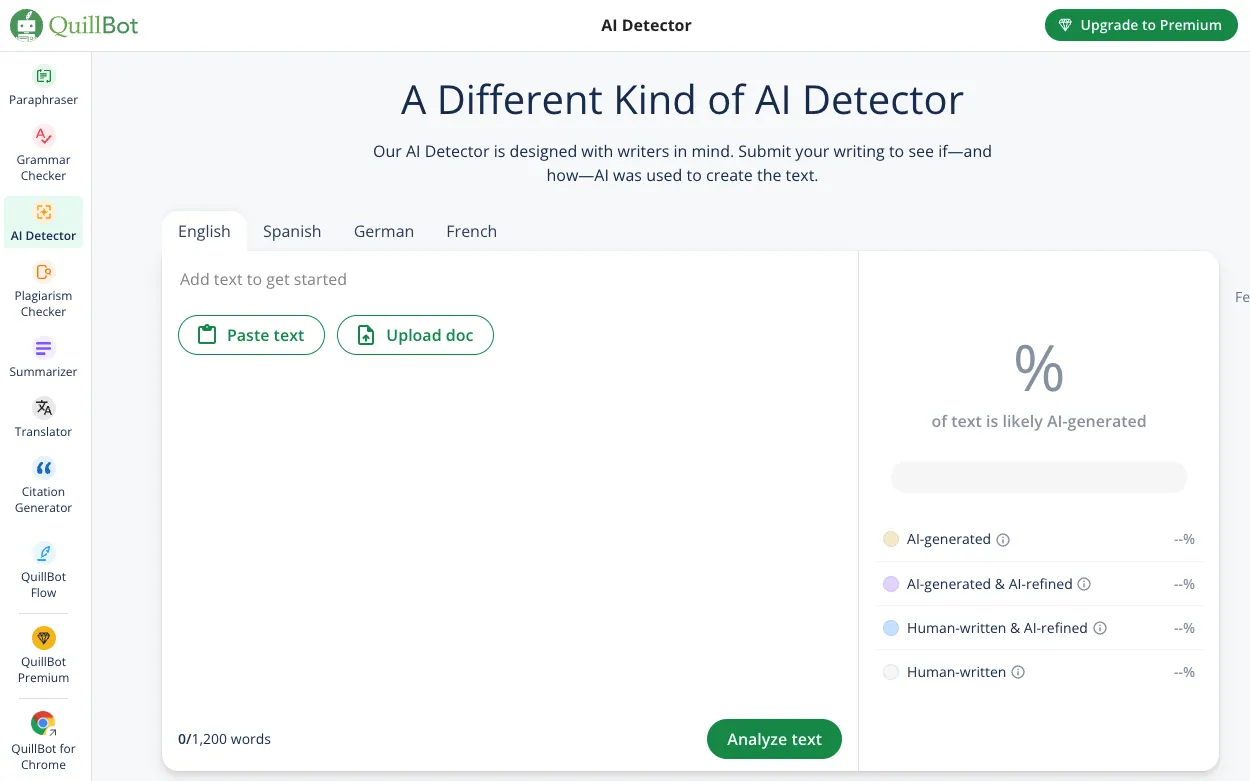
Task: Click 'of text is likely AI-generated' label
Action: [1038, 421]
